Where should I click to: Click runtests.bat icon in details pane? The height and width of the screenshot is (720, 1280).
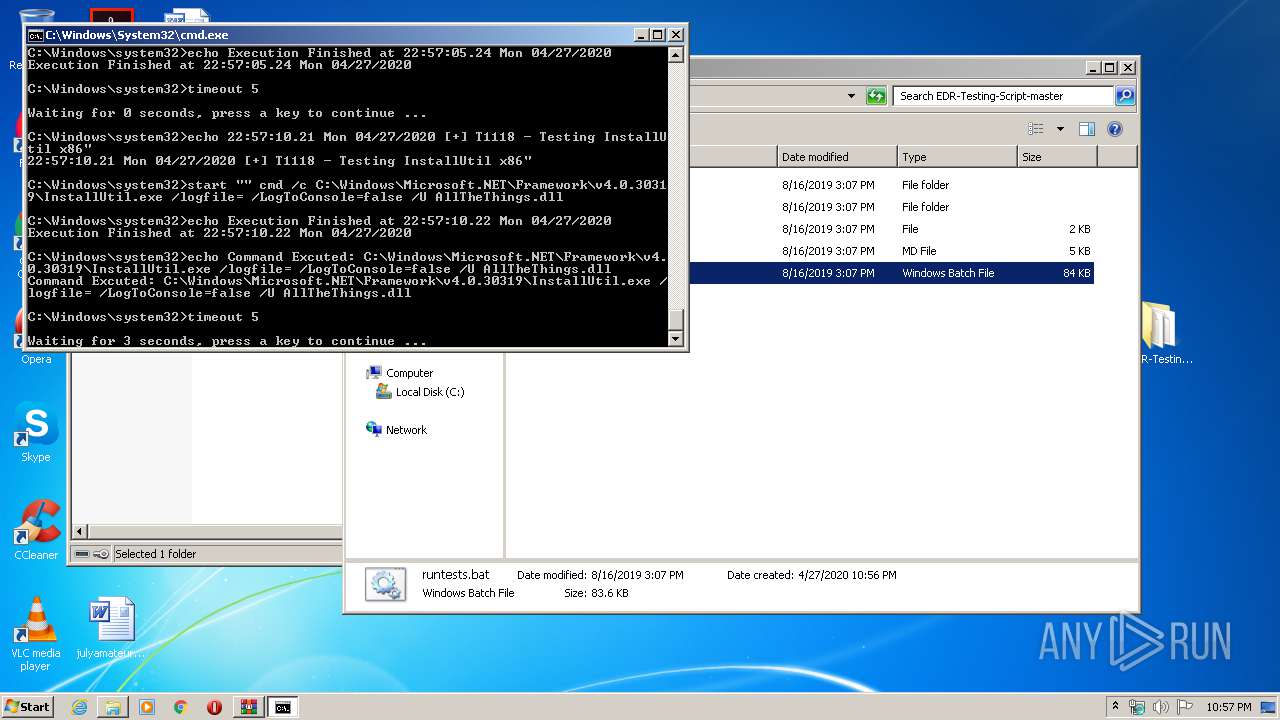[x=385, y=585]
